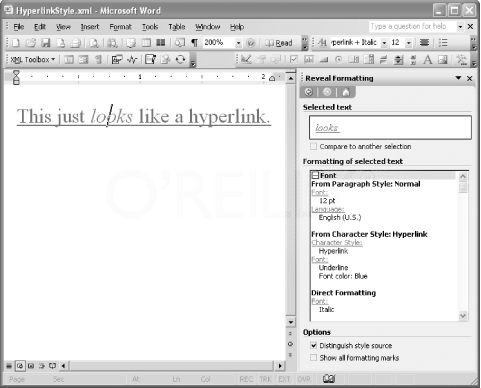Switch to Reading Layout view icon at bottom

coord(52,366)
